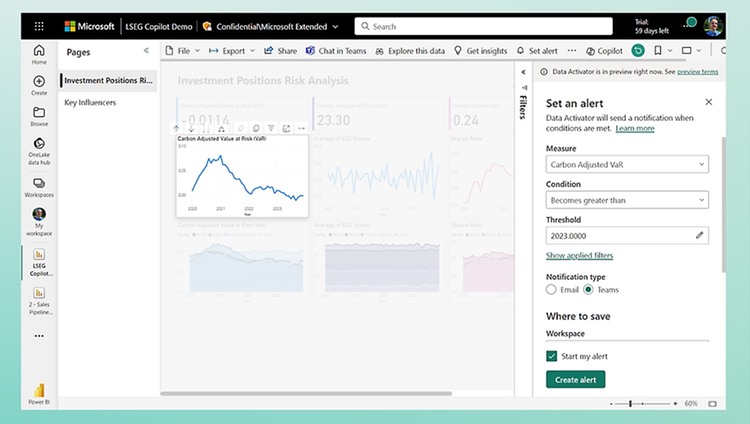Click Share in the toolbar

tap(281, 51)
